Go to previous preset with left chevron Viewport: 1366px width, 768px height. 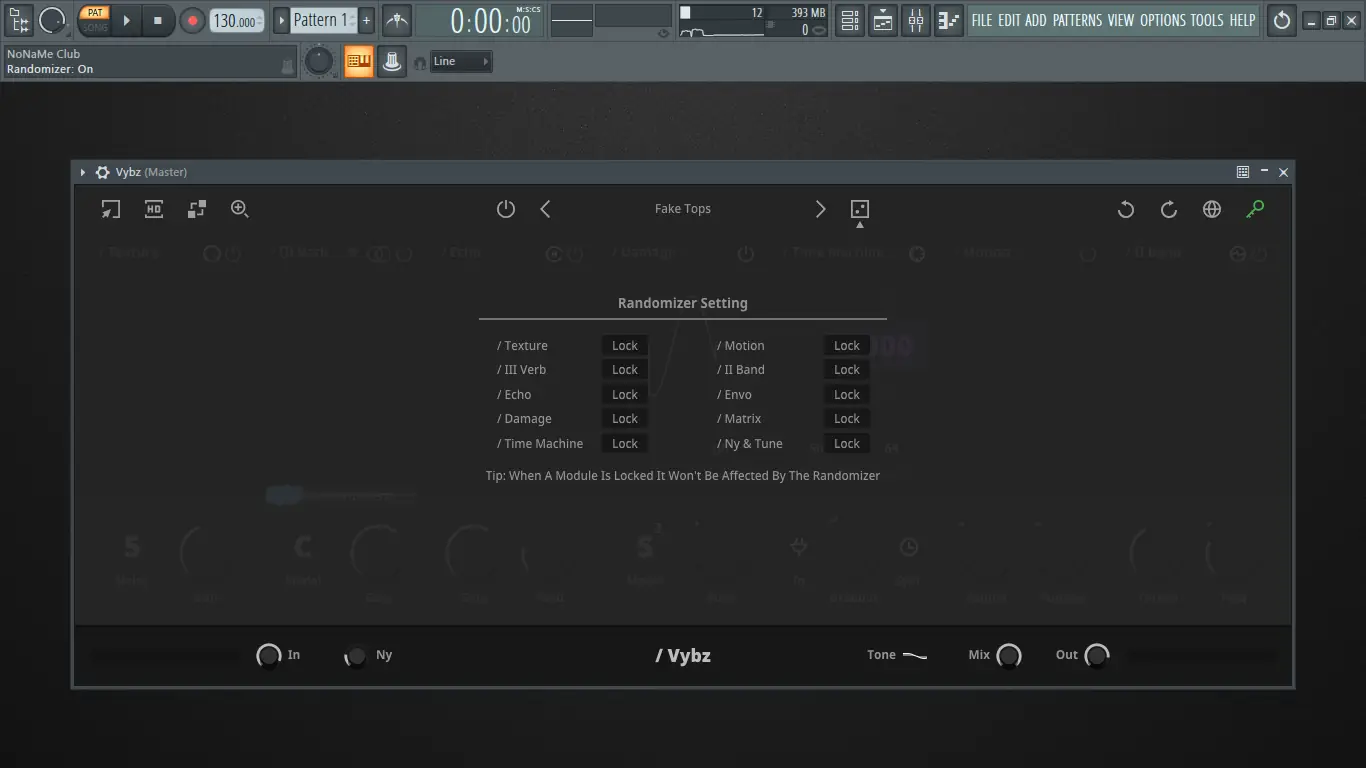545,209
